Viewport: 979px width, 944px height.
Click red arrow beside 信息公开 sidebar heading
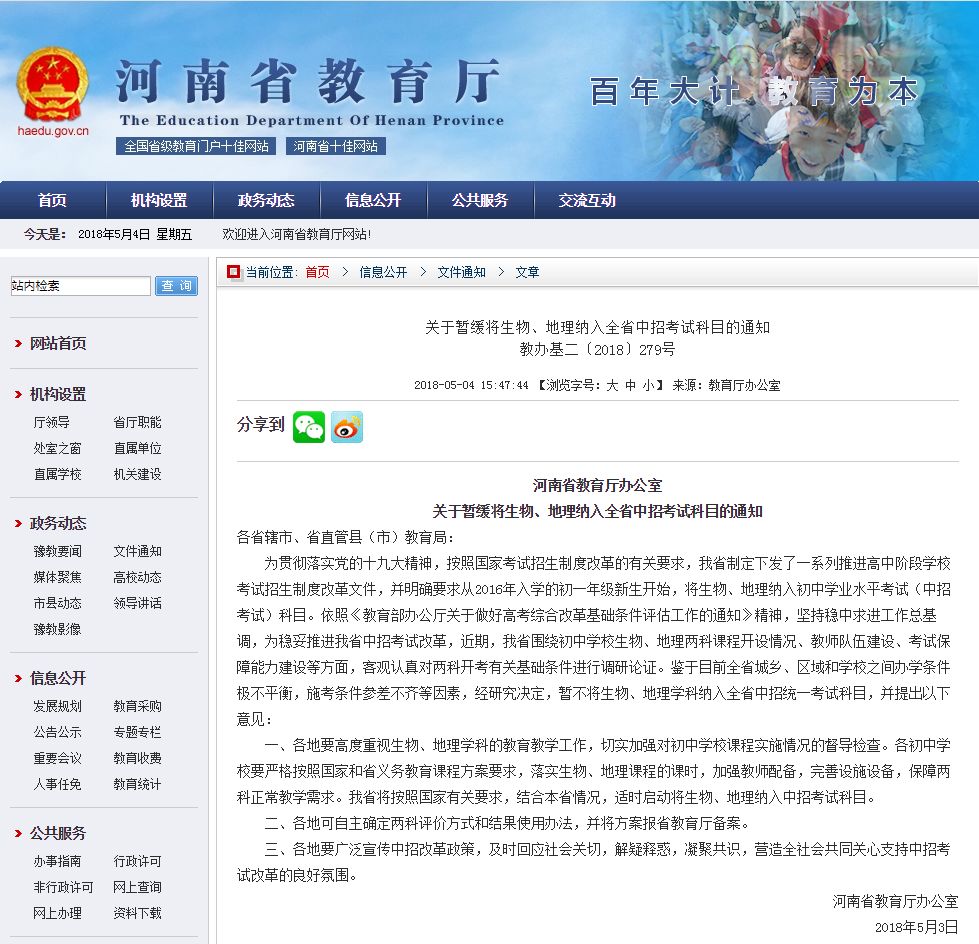(x=19, y=679)
